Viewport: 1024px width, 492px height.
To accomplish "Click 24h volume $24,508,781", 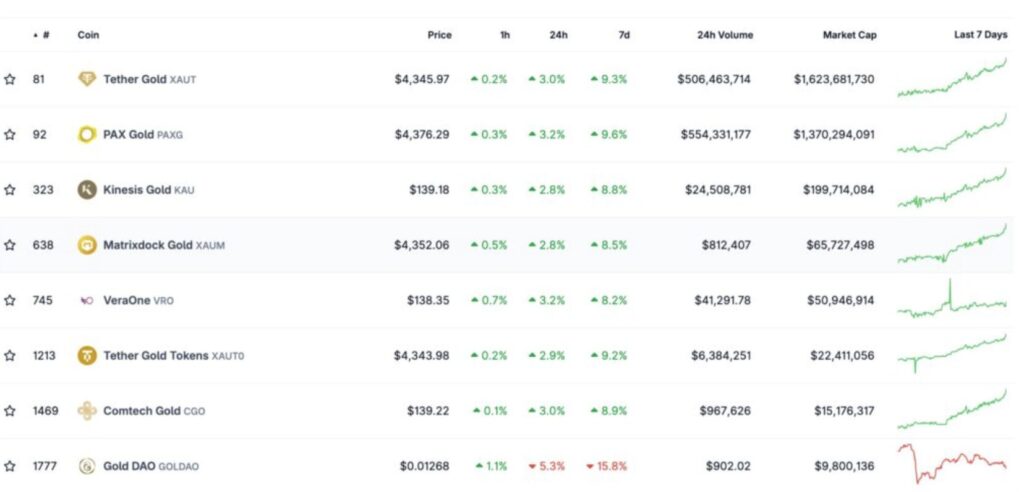I will pos(718,190).
